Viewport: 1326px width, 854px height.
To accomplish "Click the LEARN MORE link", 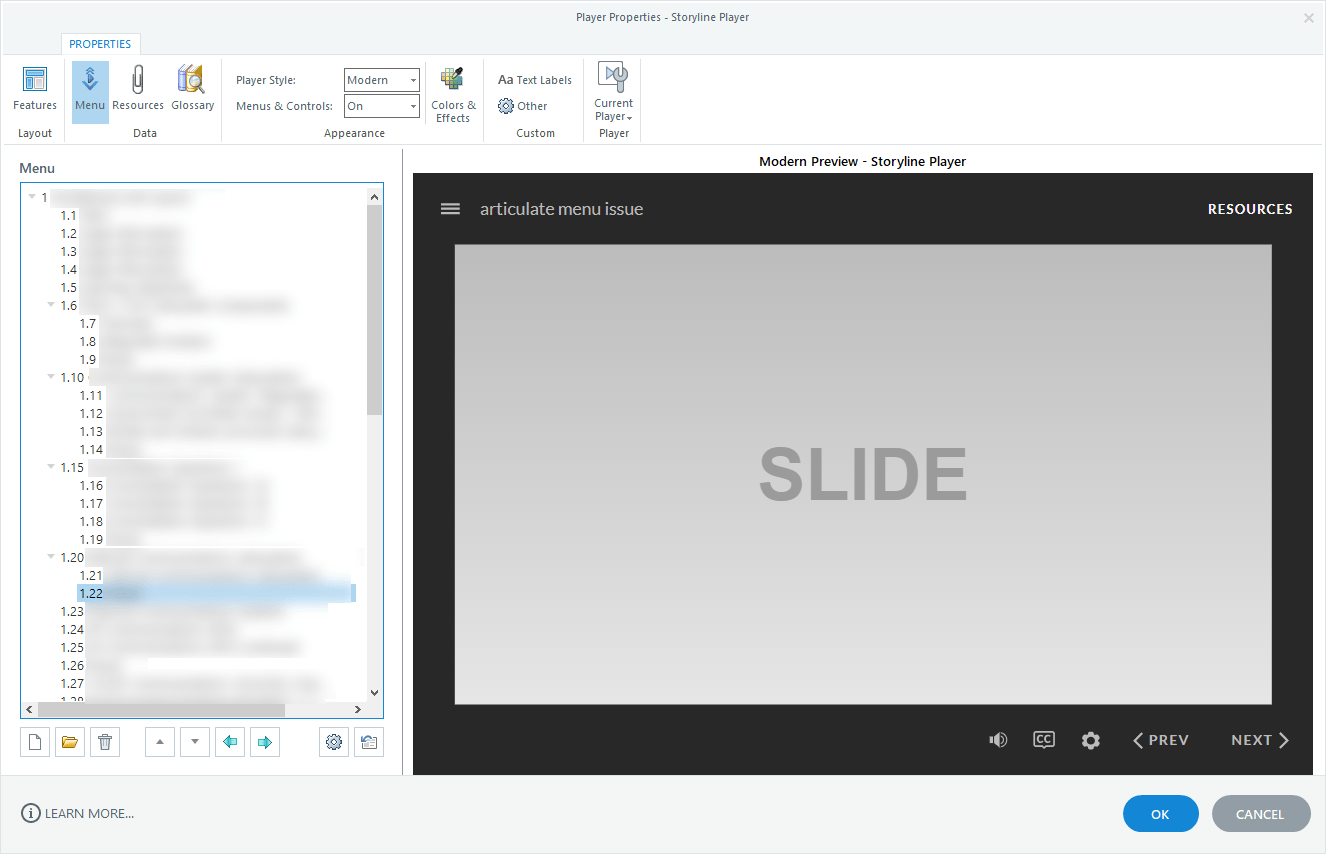I will [78, 813].
